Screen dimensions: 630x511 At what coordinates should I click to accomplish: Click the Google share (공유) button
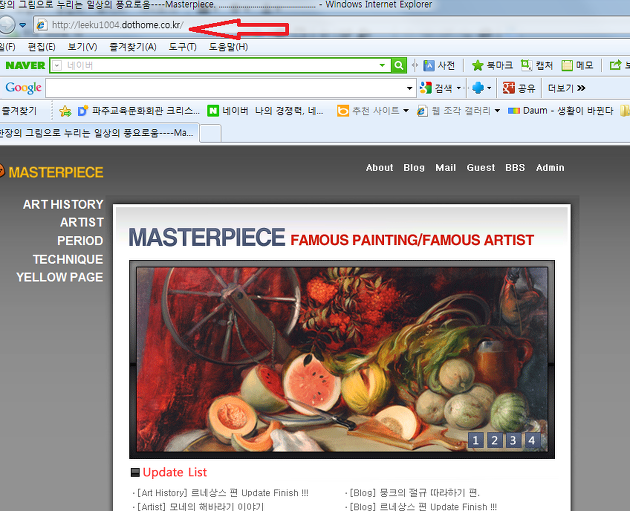tap(519, 88)
